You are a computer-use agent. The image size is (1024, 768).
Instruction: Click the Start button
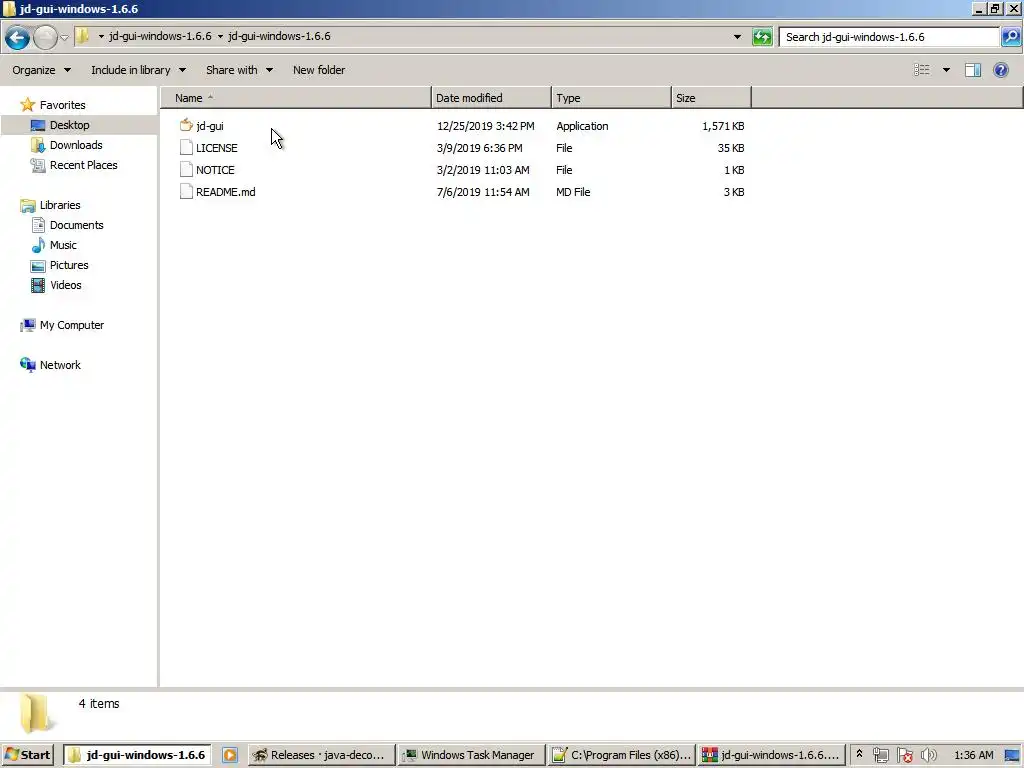[x=27, y=756]
